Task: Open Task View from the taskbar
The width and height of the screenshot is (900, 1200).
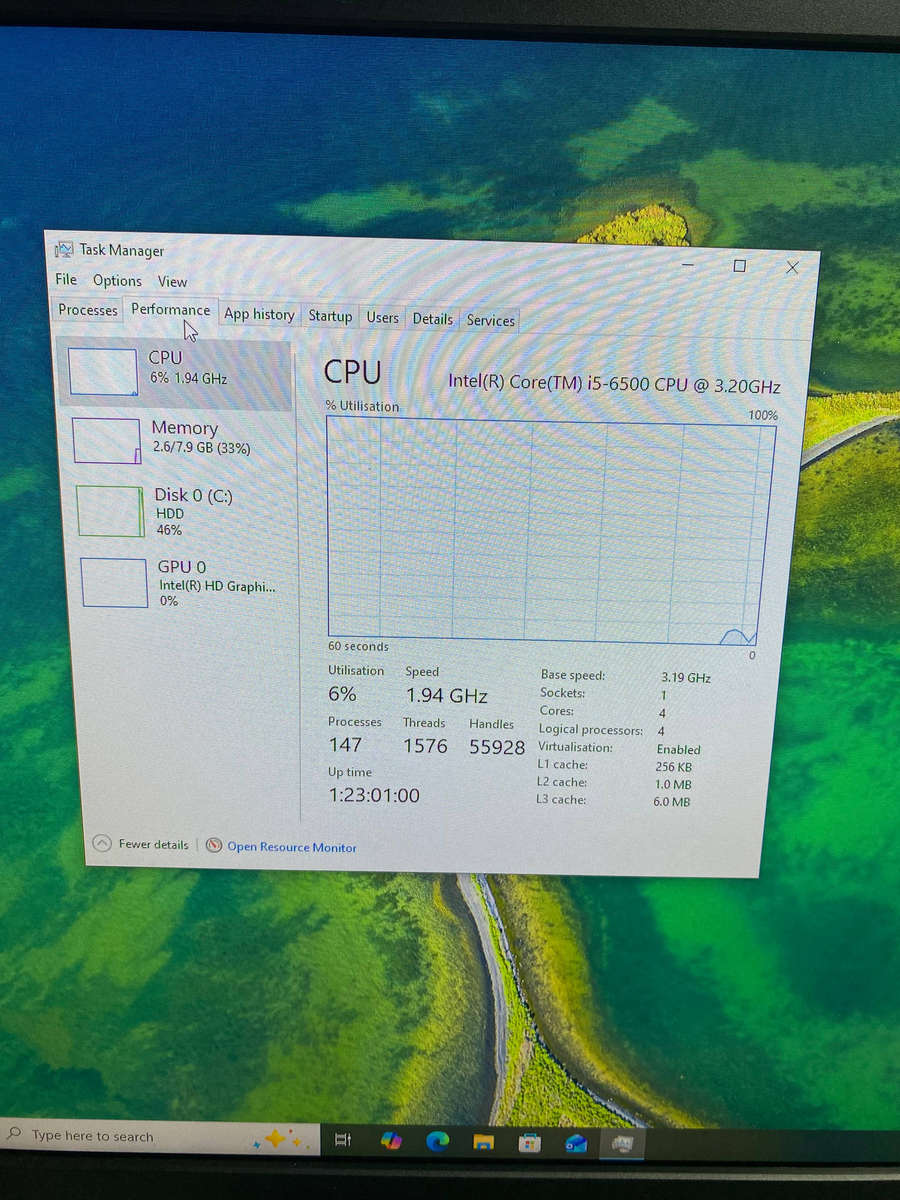Action: point(343,1140)
